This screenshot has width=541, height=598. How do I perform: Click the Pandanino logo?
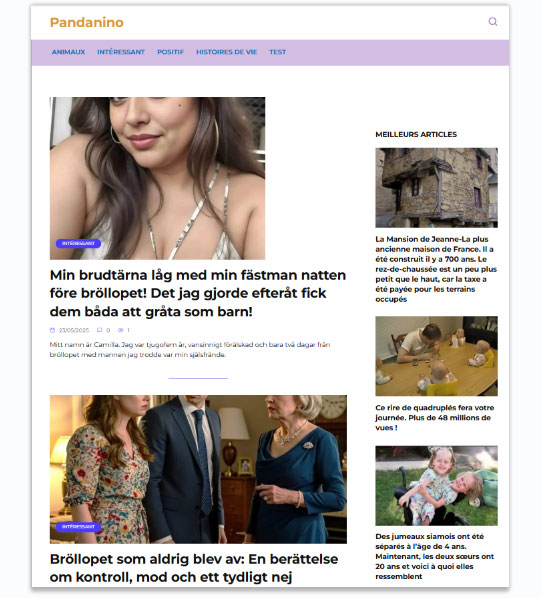click(87, 22)
